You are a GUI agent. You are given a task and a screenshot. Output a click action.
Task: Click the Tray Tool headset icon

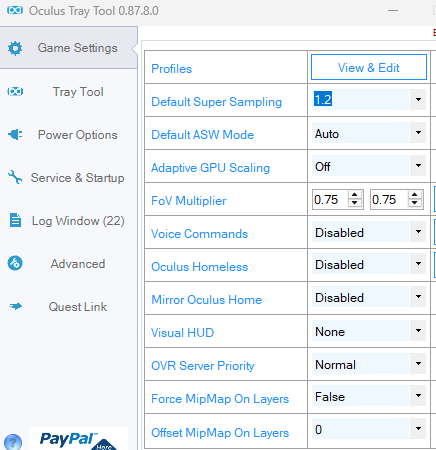15,91
